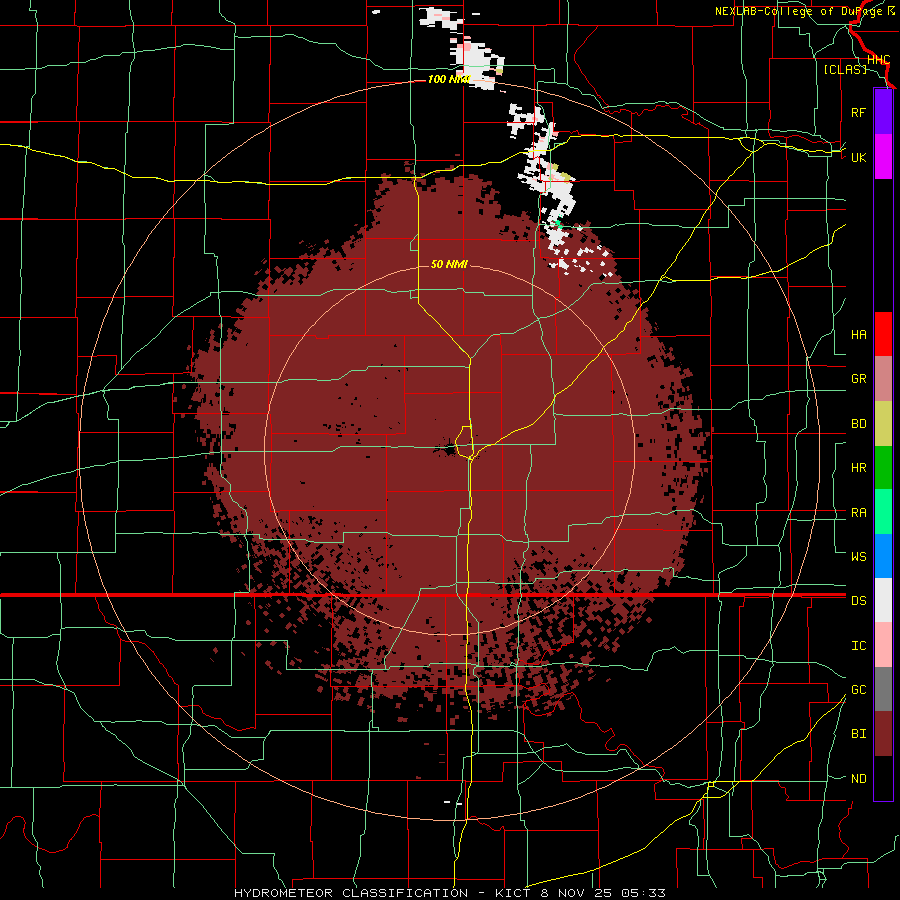Viewport: 900px width, 900px height.
Task: Click the 50 NMI range ring label
Action: [449, 265]
